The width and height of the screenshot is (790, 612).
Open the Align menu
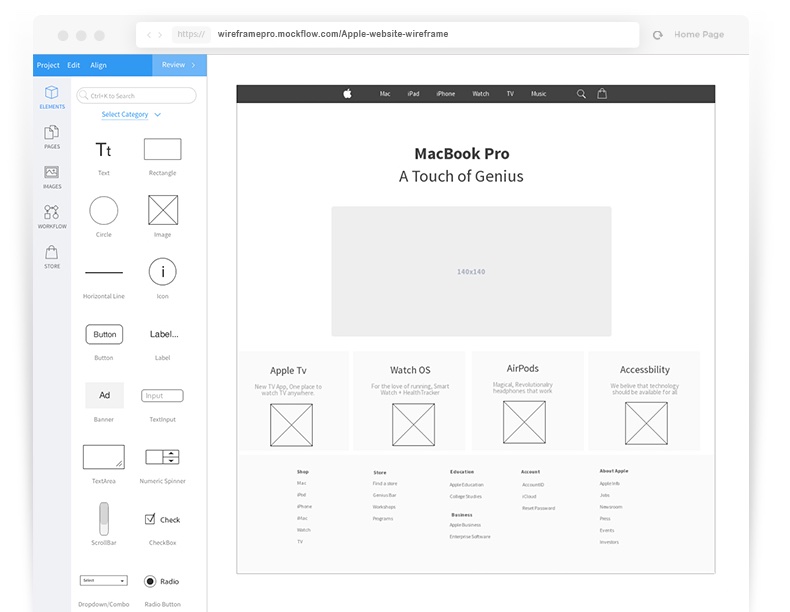[98, 65]
